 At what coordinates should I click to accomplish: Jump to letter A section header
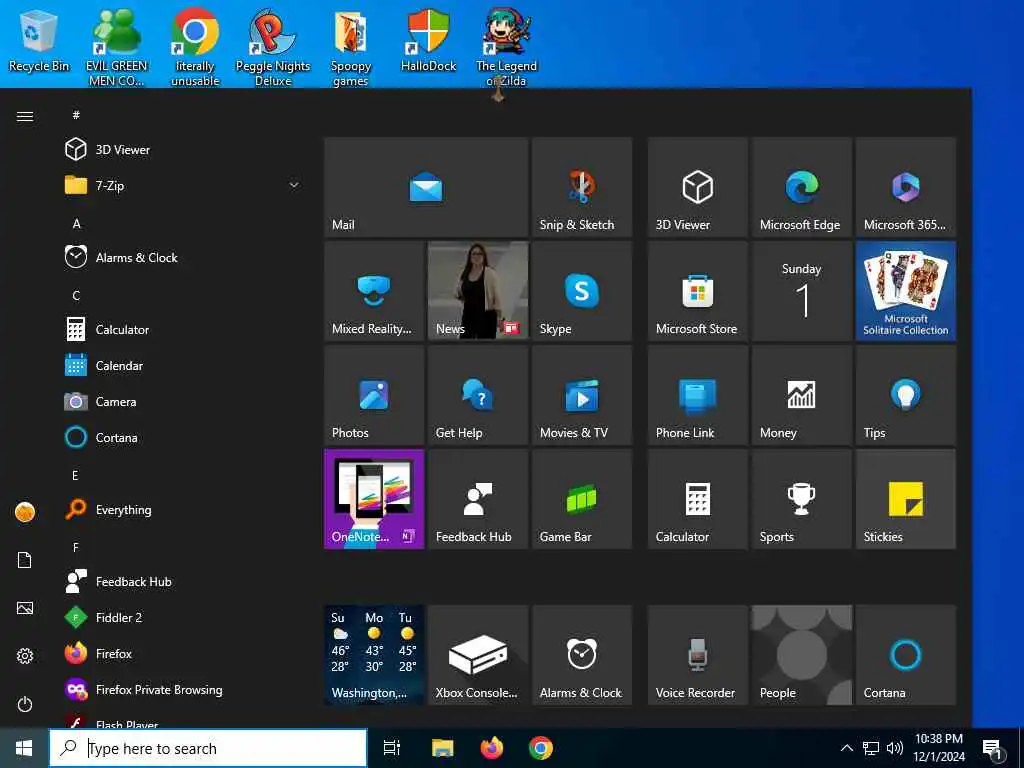[76, 224]
